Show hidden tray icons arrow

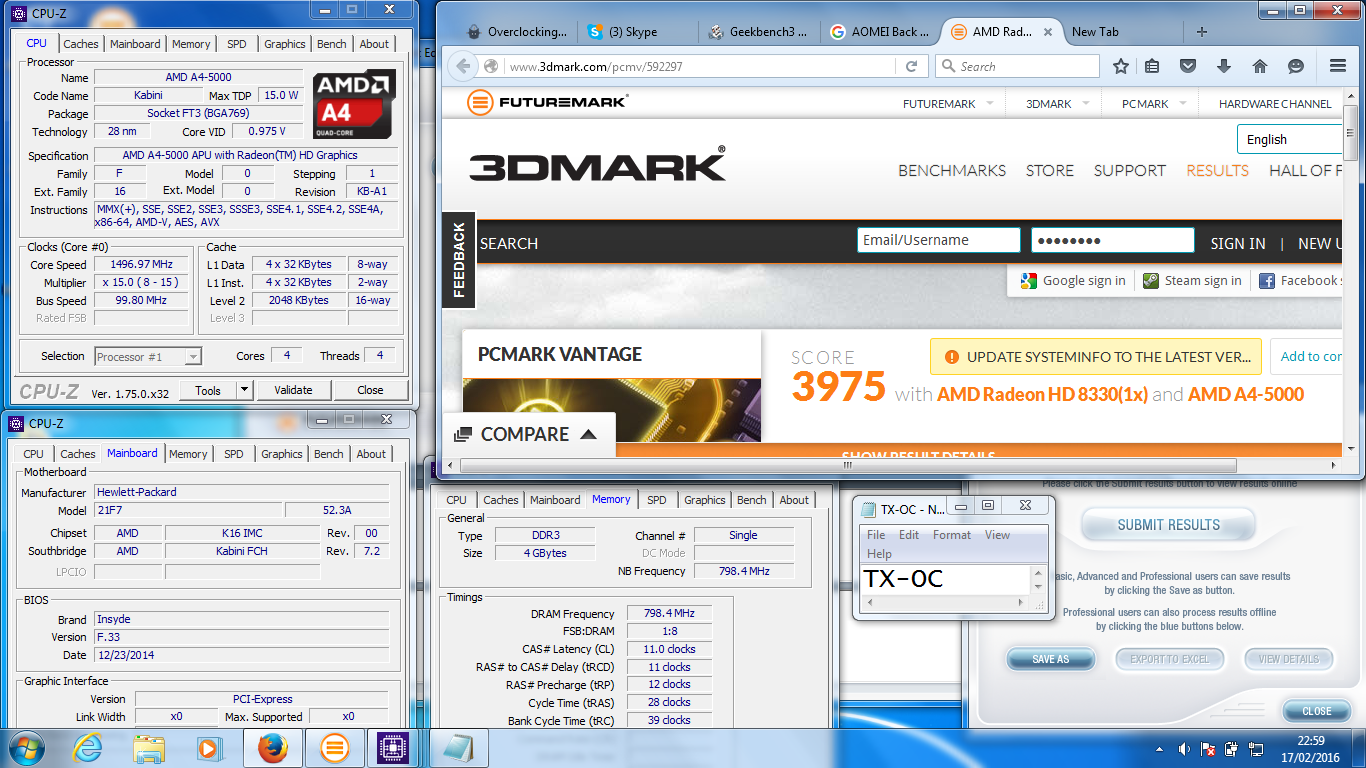coord(1160,749)
